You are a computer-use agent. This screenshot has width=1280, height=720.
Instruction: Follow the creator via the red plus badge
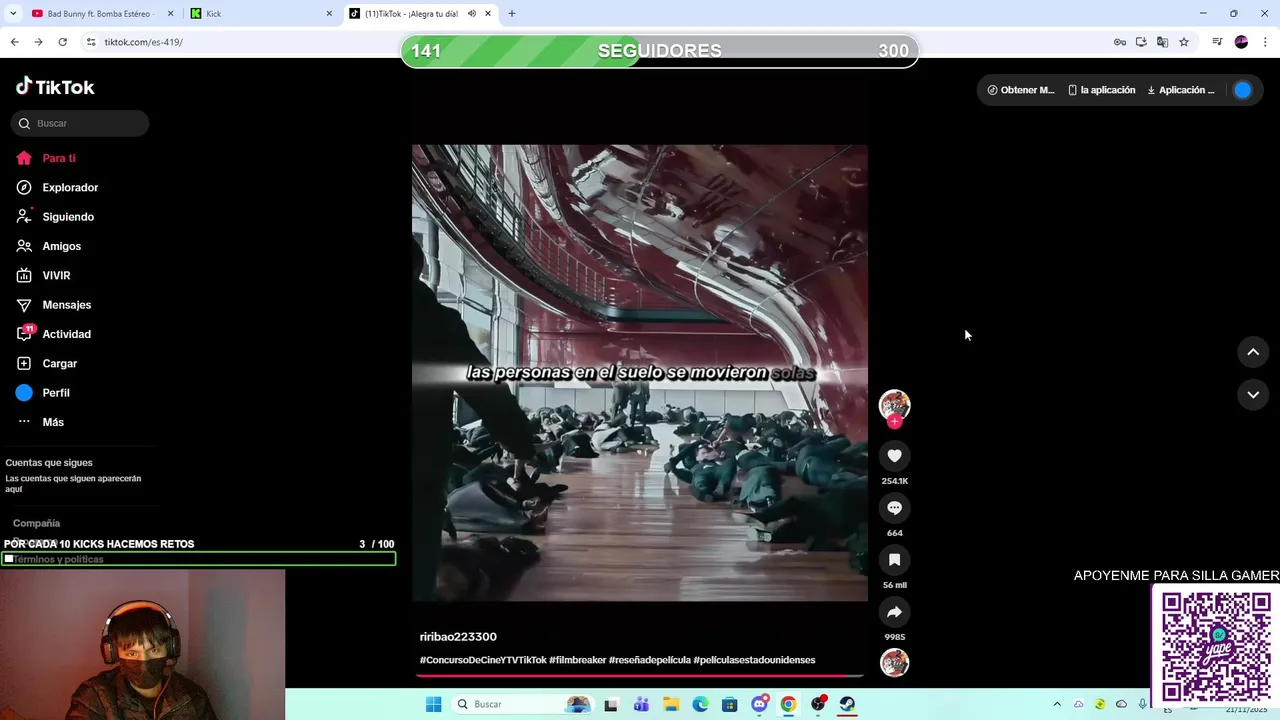[x=894, y=422]
